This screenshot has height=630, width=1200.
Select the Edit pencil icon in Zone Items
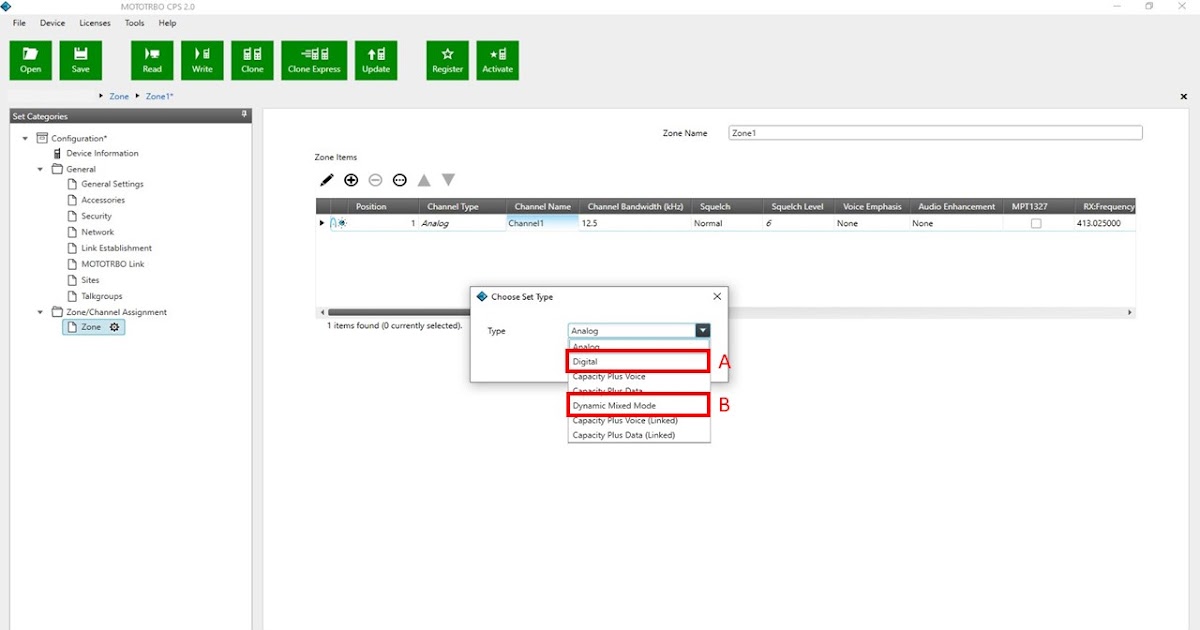click(x=327, y=179)
